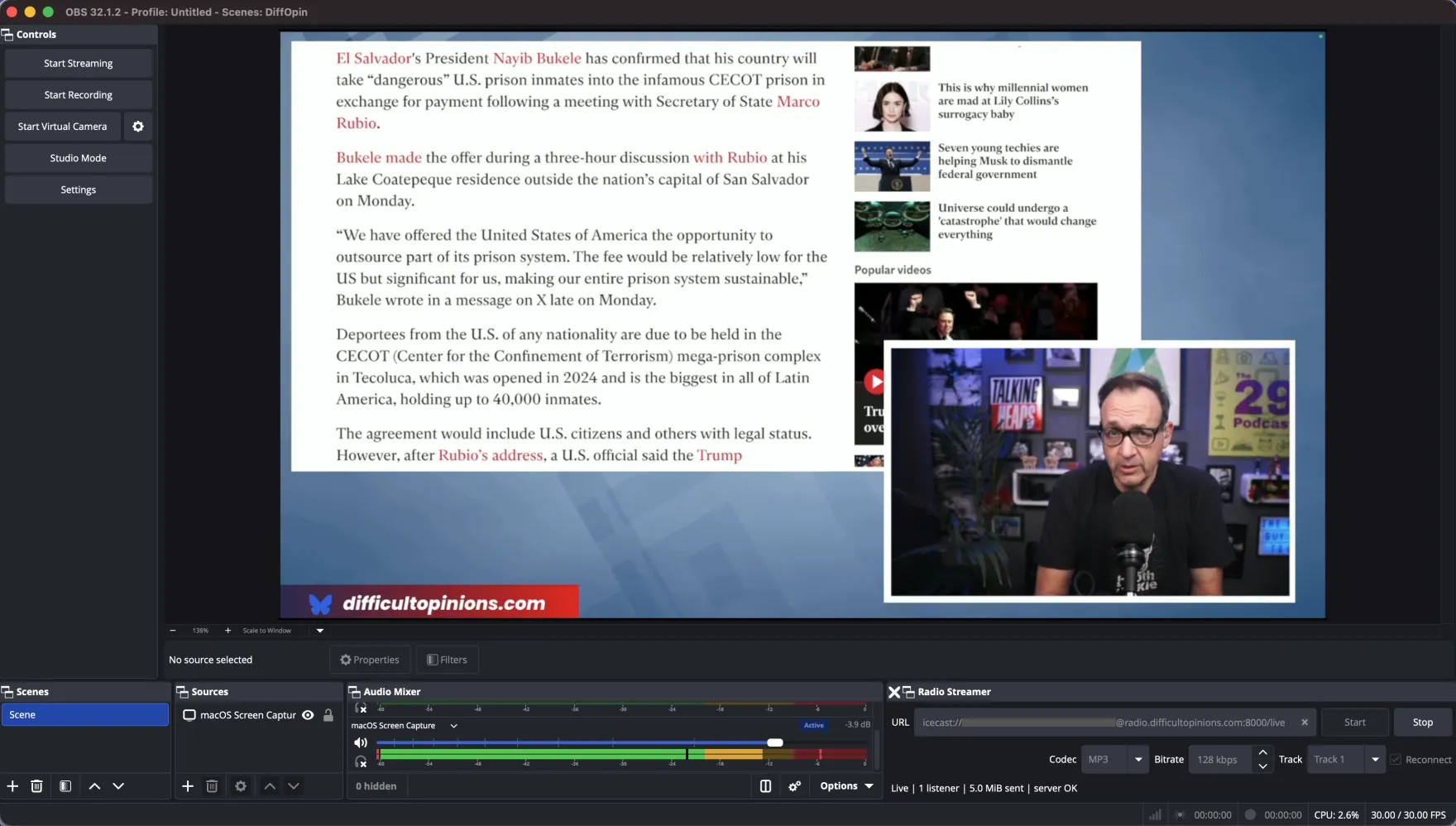
Task: Zoom out preview with minus icon
Action: (173, 631)
